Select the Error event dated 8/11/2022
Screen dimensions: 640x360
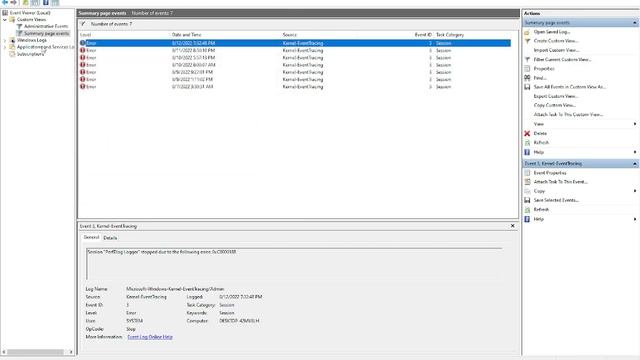point(295,51)
